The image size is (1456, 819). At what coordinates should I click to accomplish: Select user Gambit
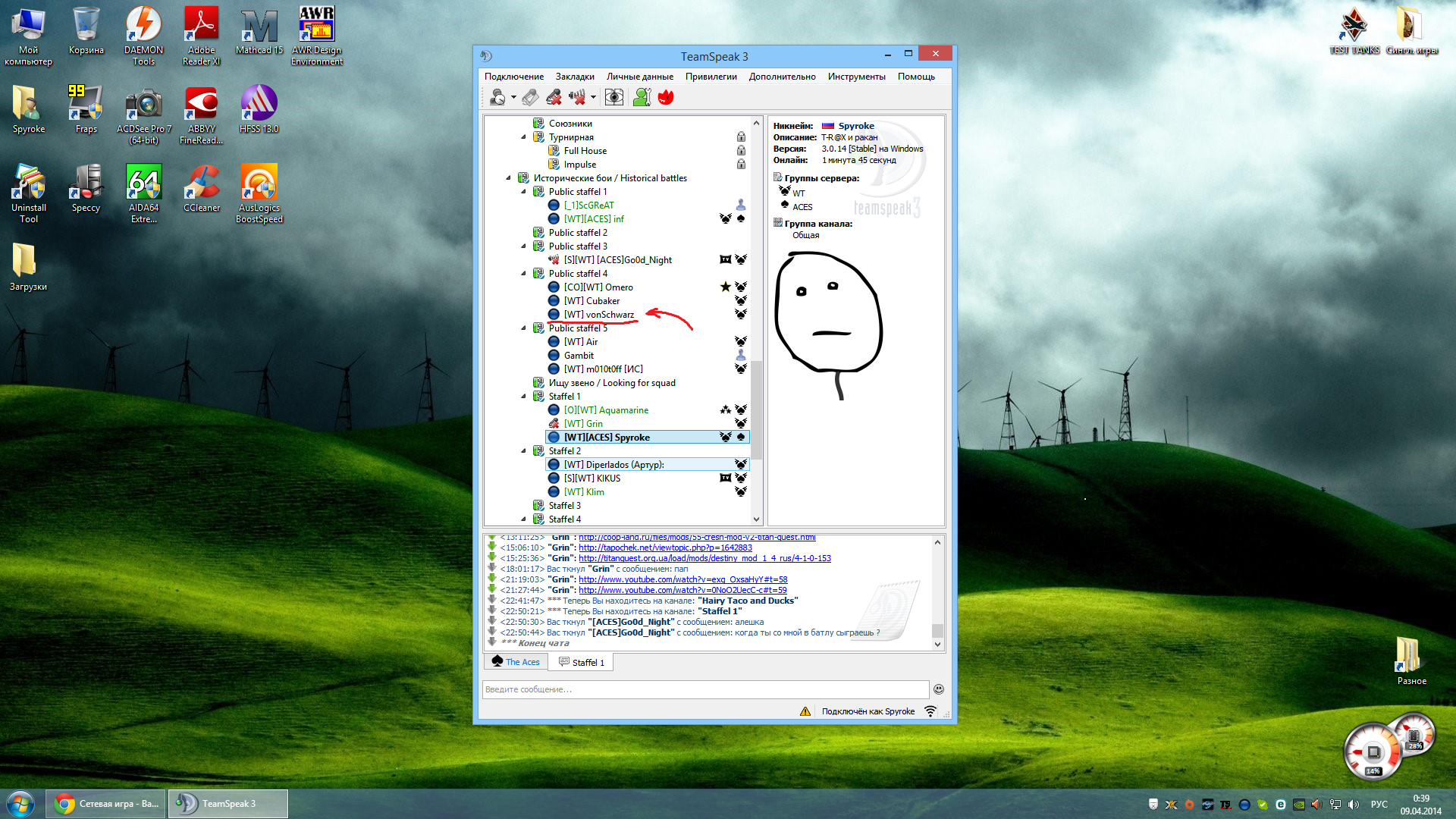pyautogui.click(x=579, y=356)
